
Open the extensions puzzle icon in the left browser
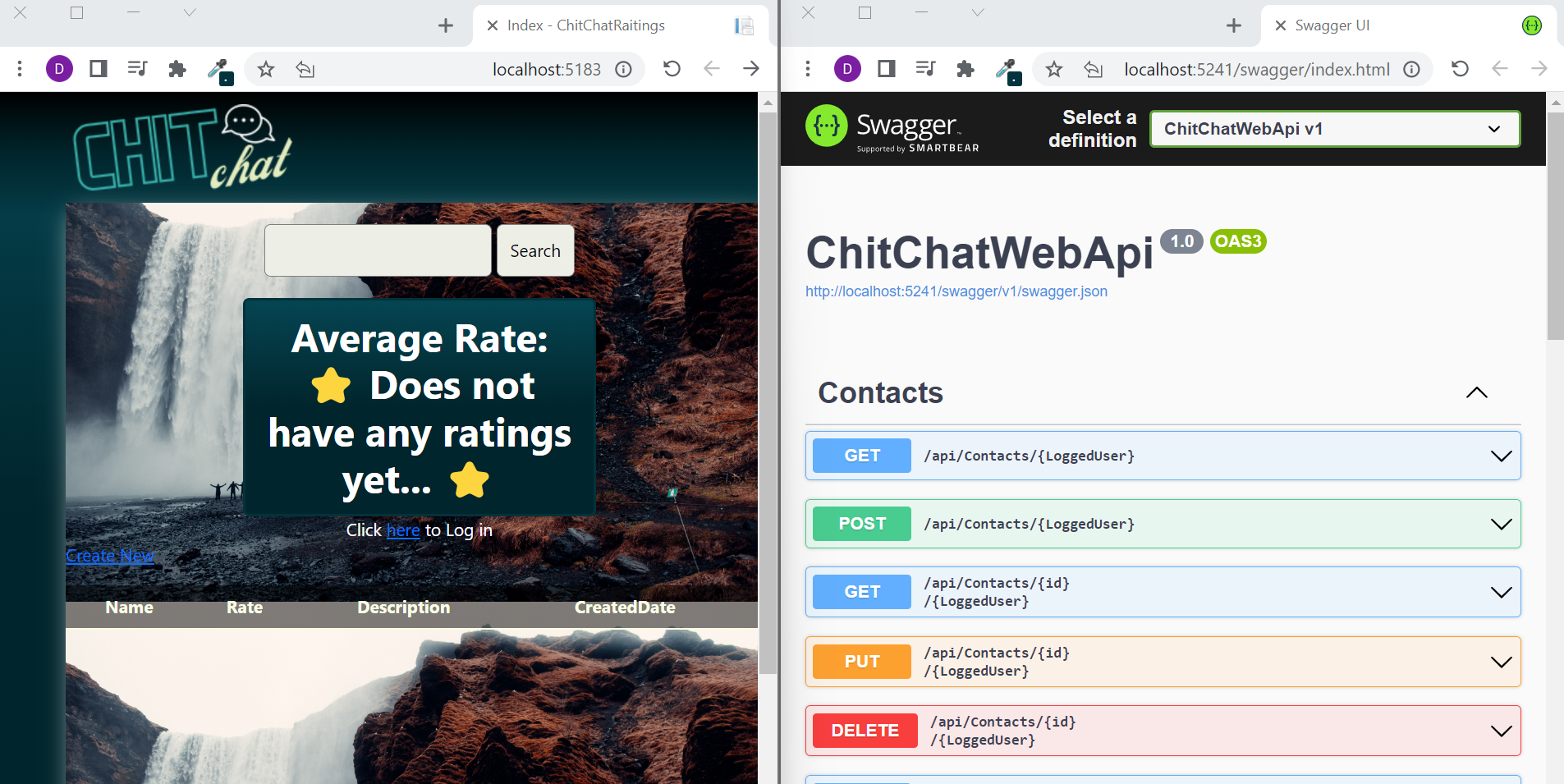[177, 69]
